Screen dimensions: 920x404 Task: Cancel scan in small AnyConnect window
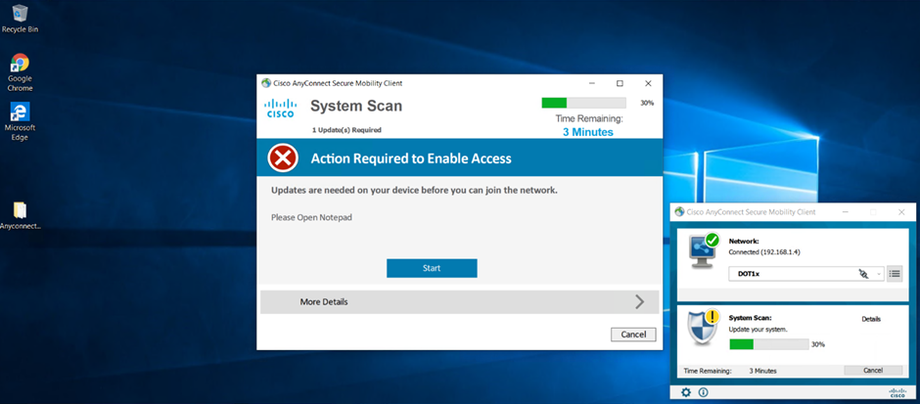(873, 371)
